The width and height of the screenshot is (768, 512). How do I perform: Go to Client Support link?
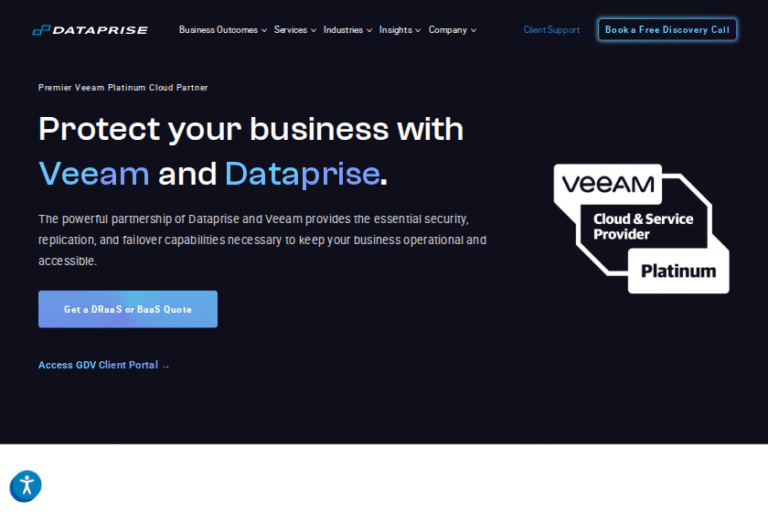pos(551,30)
